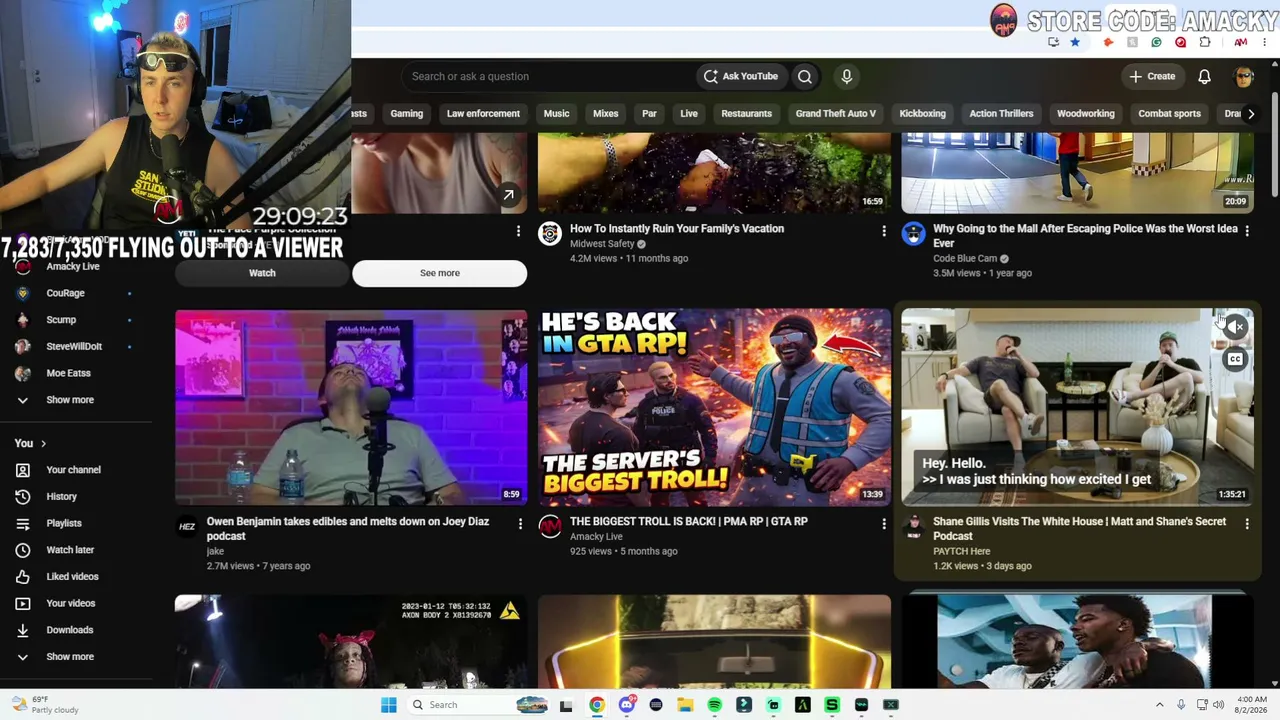Image resolution: width=1280 pixels, height=720 pixels.
Task: Click the search magnifier button
Action: (x=805, y=76)
